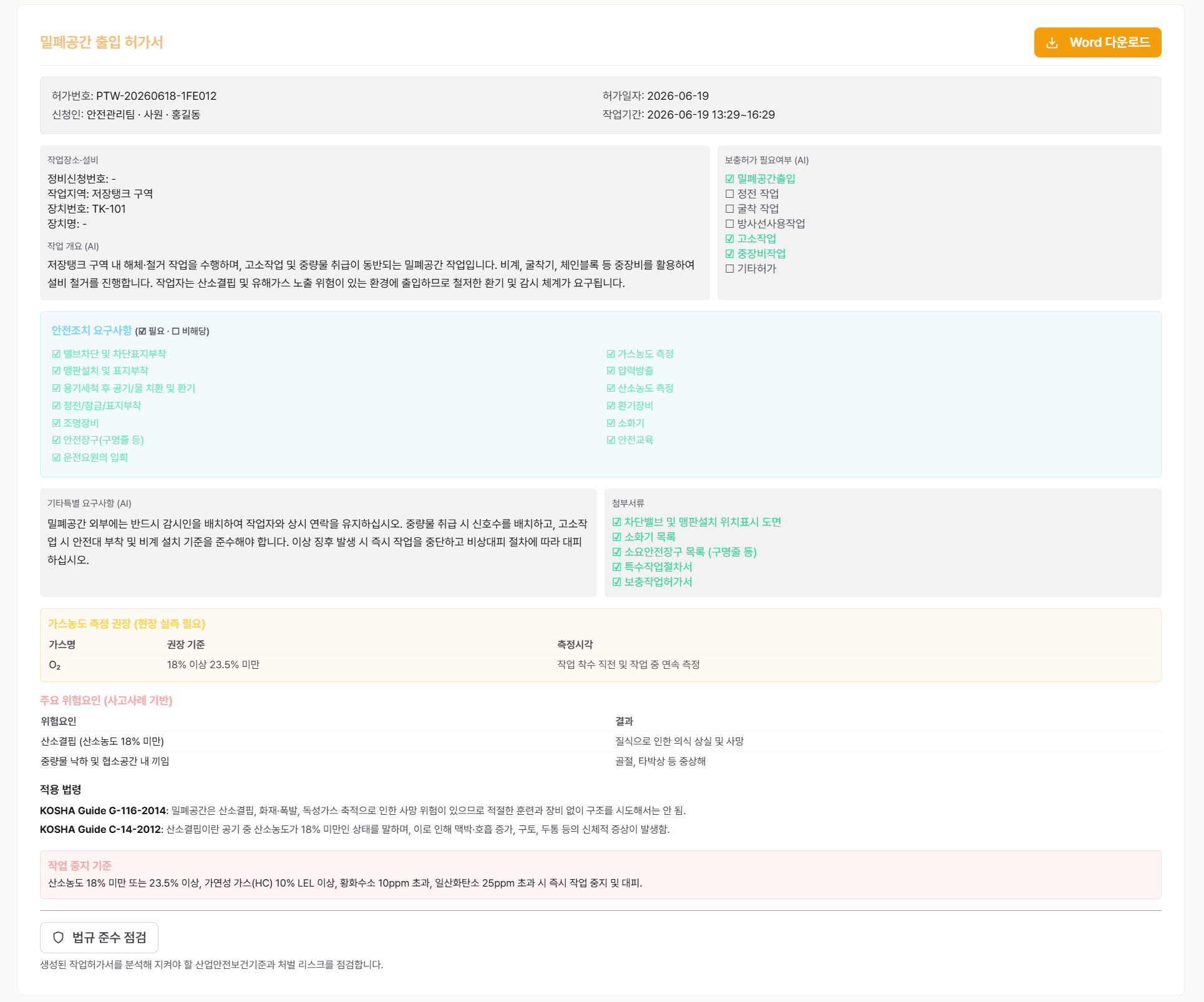1204x1002 pixels.
Task: Select 차단밸브 및 맹판설치 위치표시 도면 attachment
Action: 697,522
